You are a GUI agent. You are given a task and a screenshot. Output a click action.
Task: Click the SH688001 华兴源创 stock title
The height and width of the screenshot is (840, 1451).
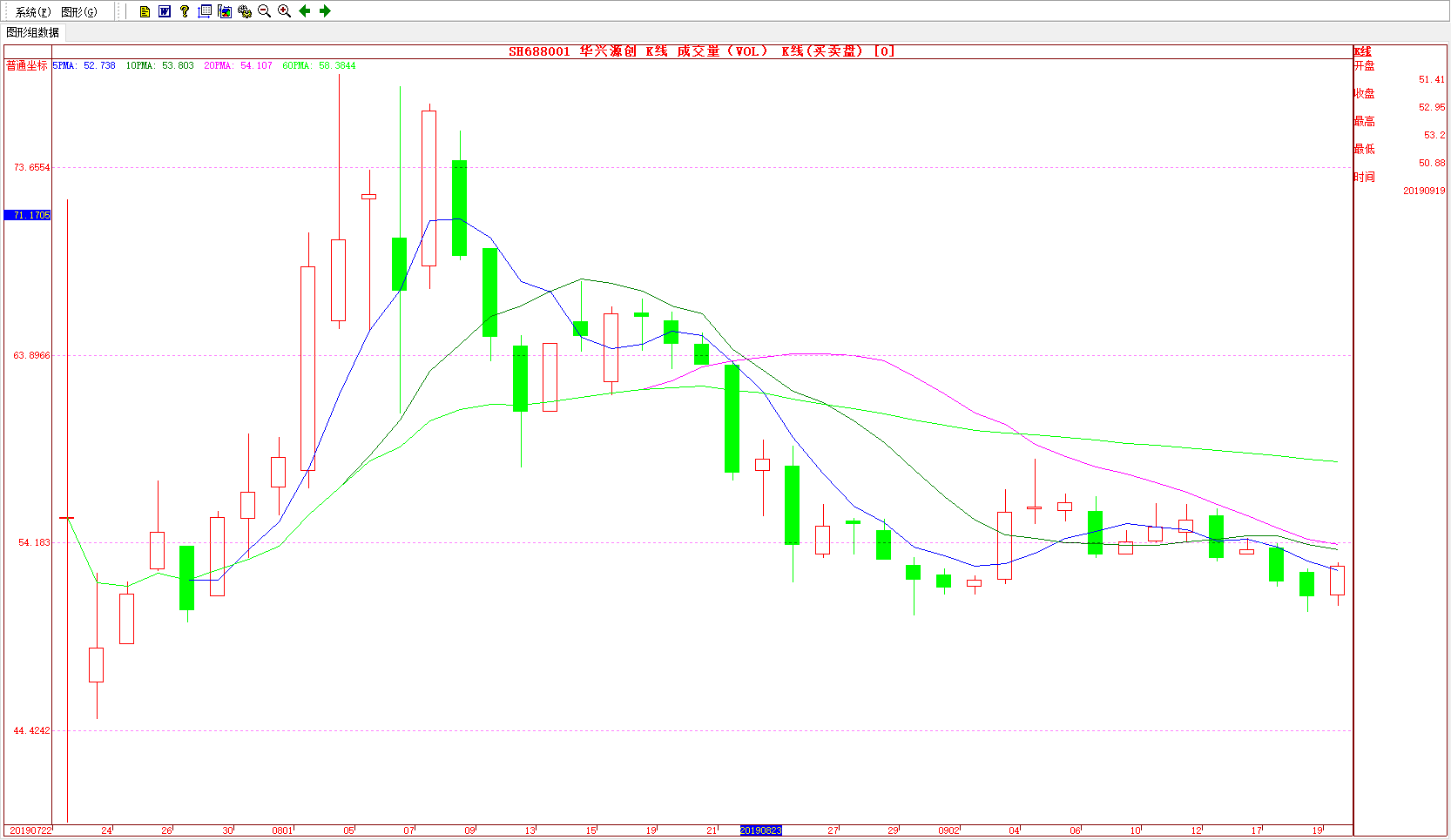click(572, 51)
